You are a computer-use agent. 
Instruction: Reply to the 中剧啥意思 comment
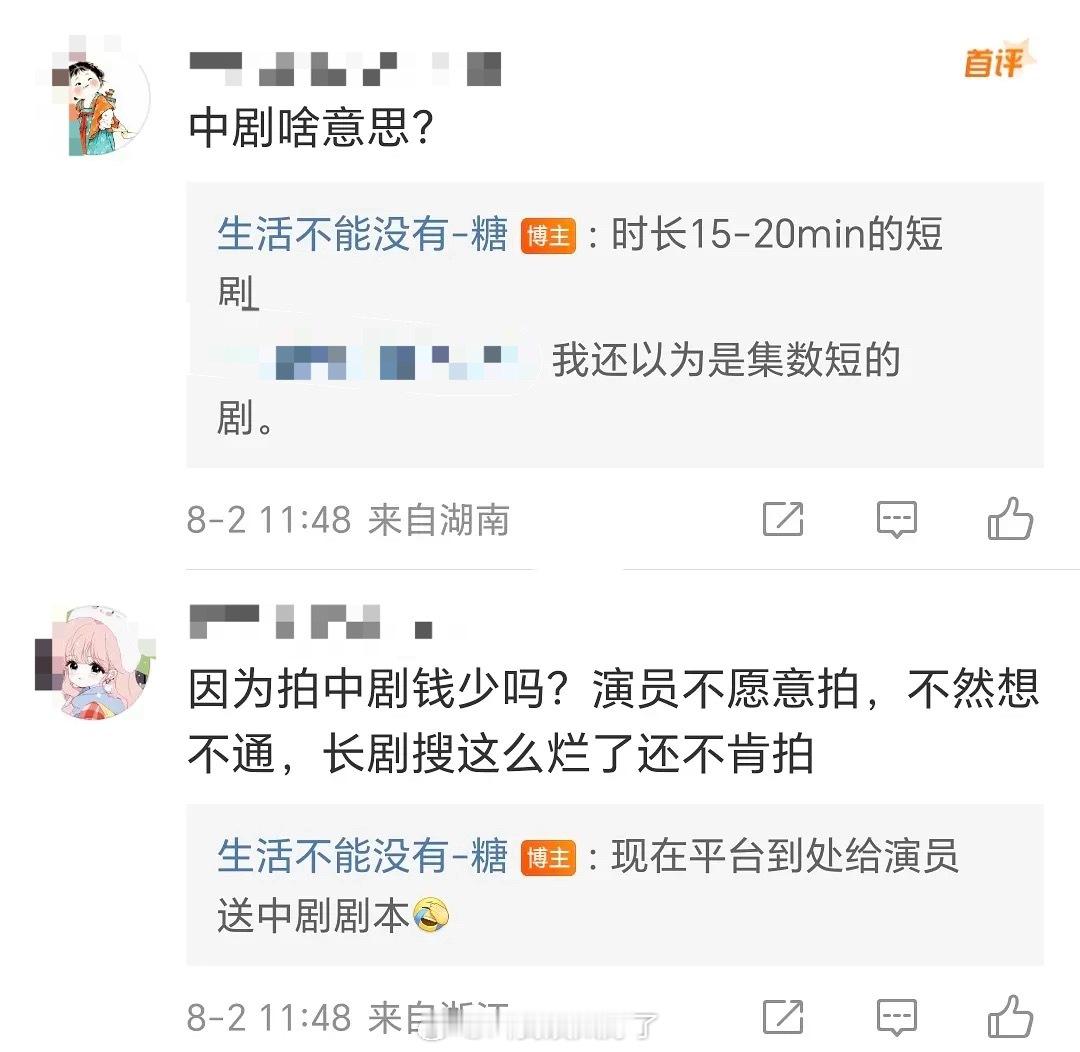897,519
